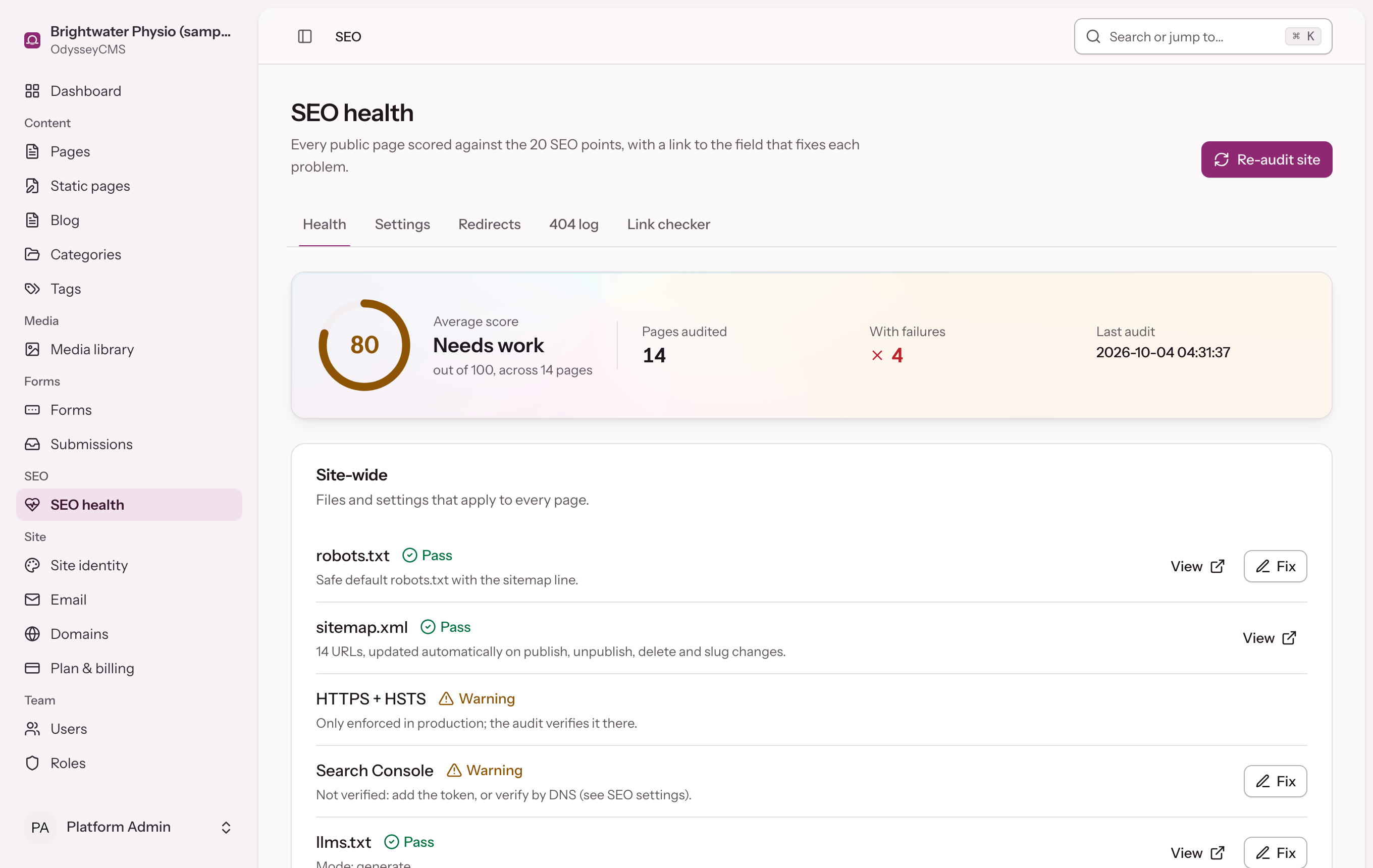This screenshot has height=868, width=1373.
Task: Open Tags in the sidebar
Action: pyautogui.click(x=129, y=289)
